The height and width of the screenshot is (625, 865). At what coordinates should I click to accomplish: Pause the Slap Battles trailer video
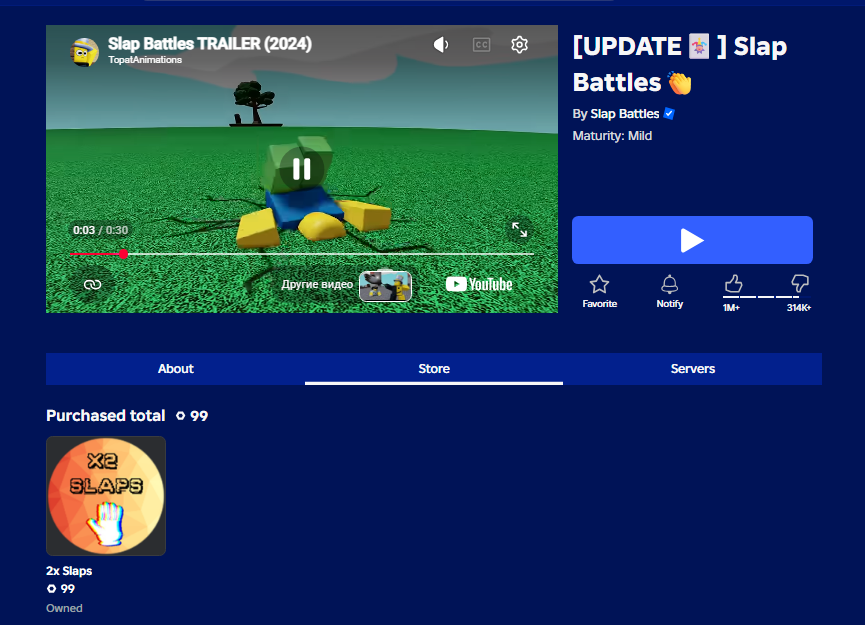coord(301,169)
